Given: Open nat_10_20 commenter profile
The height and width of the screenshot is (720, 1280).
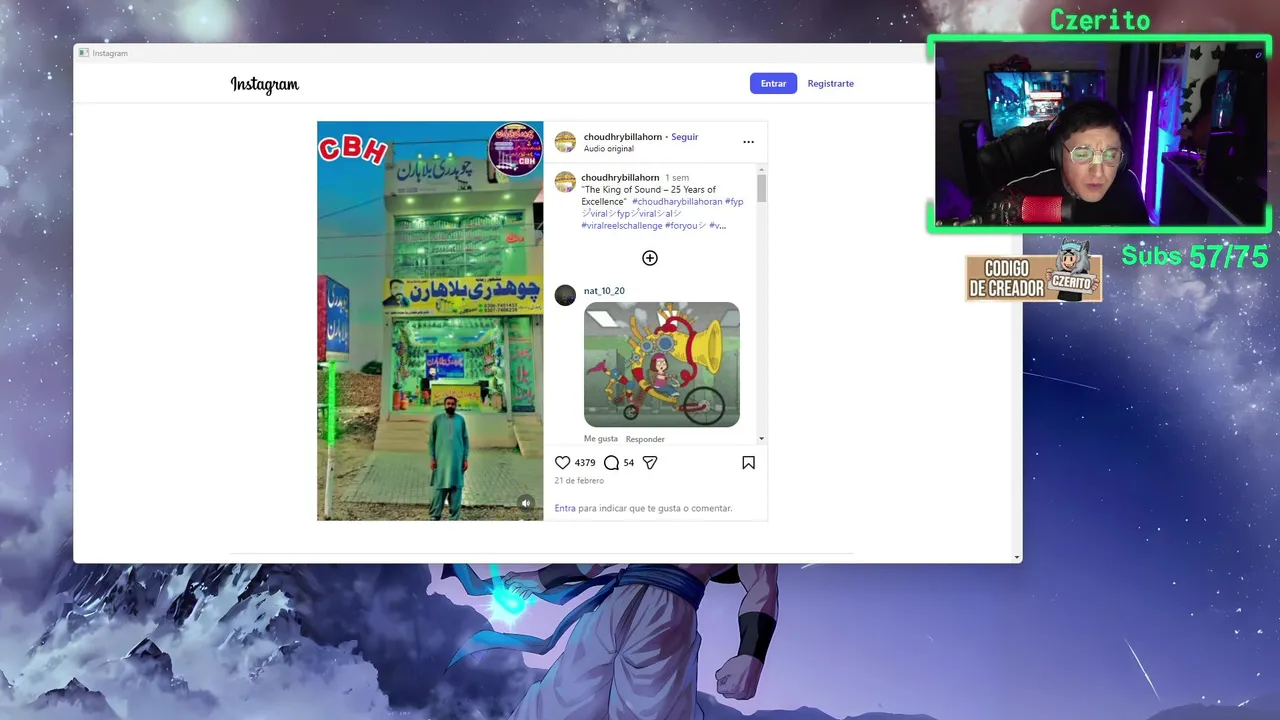Looking at the screenshot, I should pos(604,291).
